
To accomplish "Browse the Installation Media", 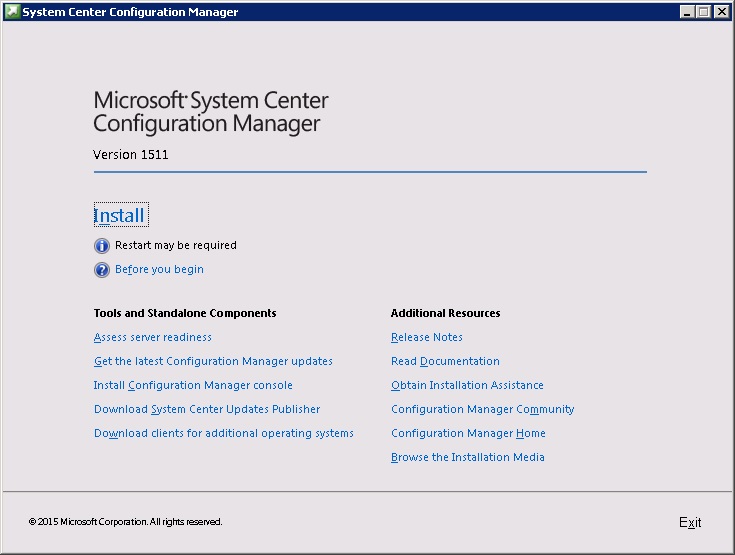I will pos(467,457).
